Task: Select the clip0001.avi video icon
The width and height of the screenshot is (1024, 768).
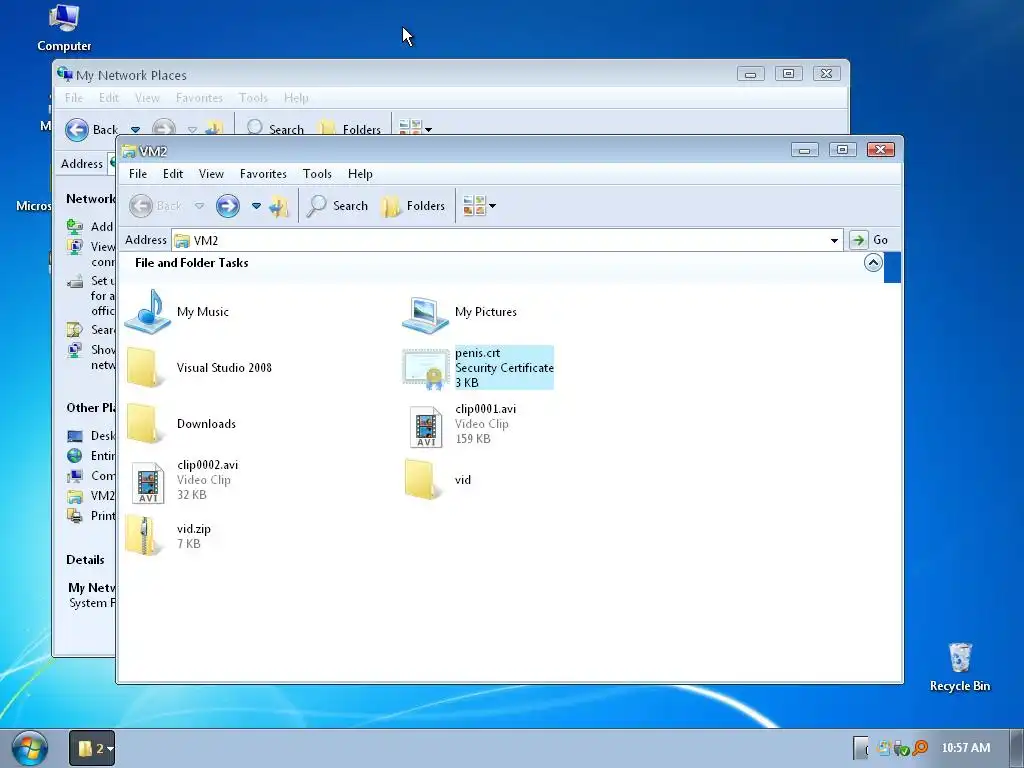Action: 426,426
